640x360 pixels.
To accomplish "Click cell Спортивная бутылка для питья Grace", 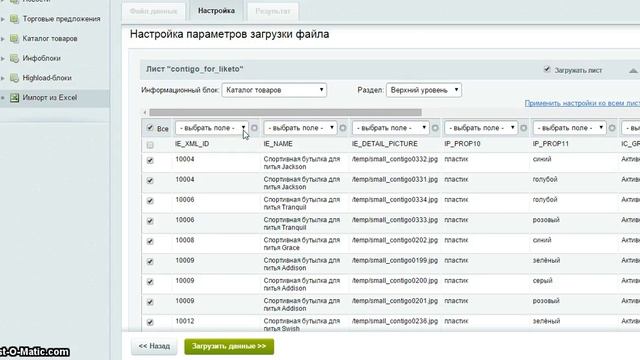I will [x=302, y=244].
